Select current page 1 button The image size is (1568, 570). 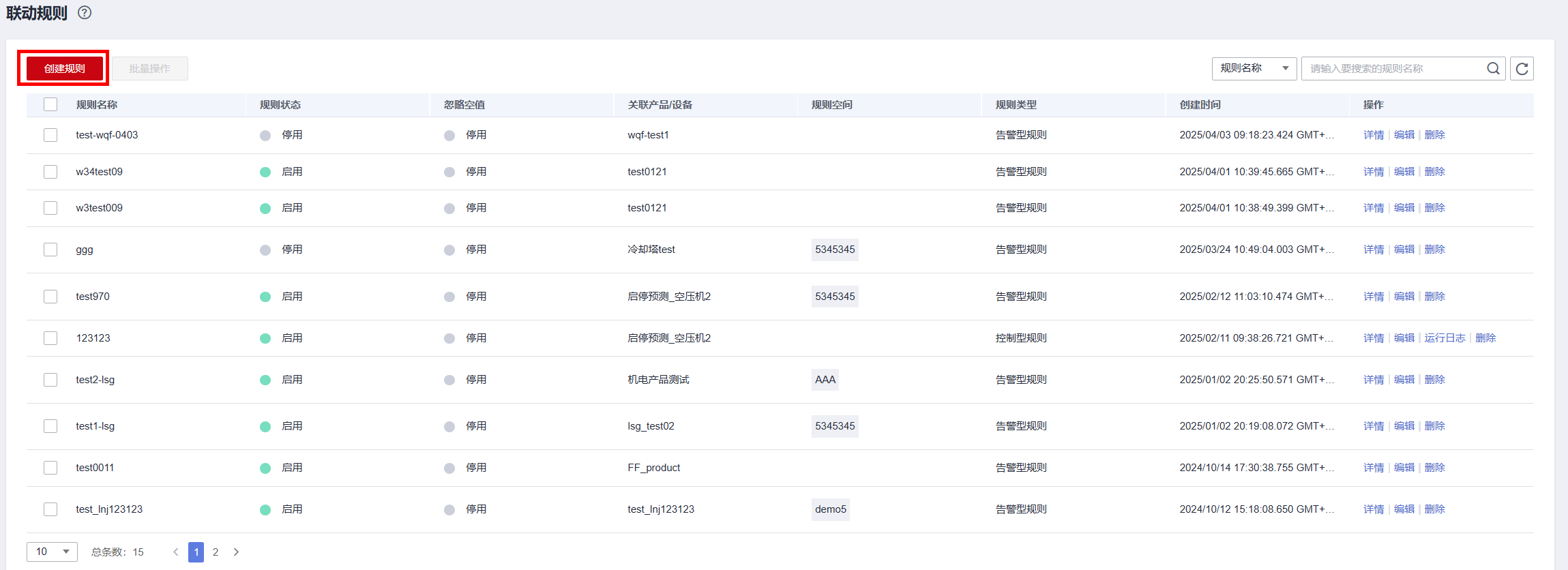(196, 552)
